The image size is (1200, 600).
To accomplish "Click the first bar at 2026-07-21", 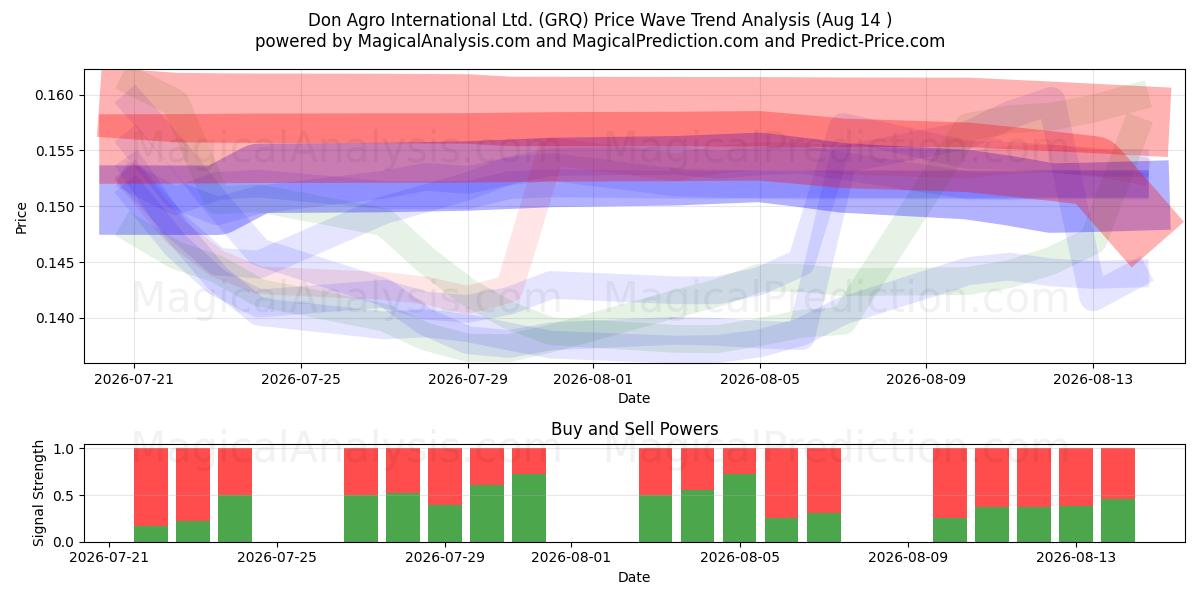I will click(151, 495).
